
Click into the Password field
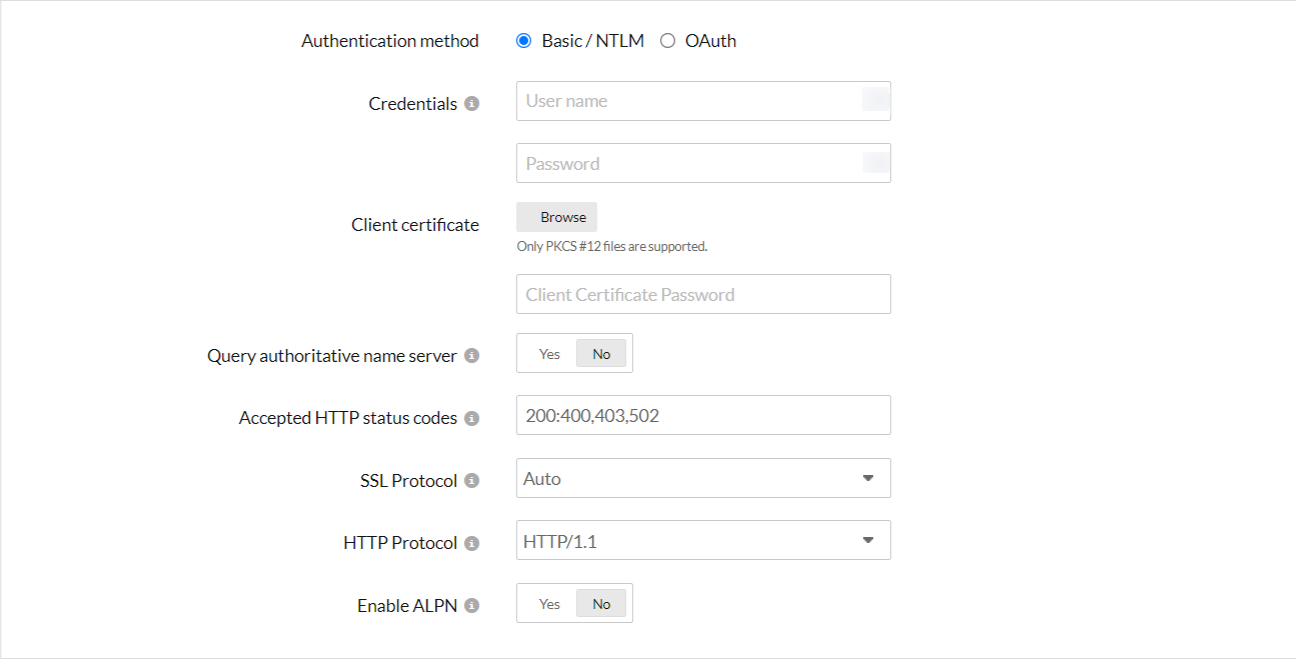[690, 164]
